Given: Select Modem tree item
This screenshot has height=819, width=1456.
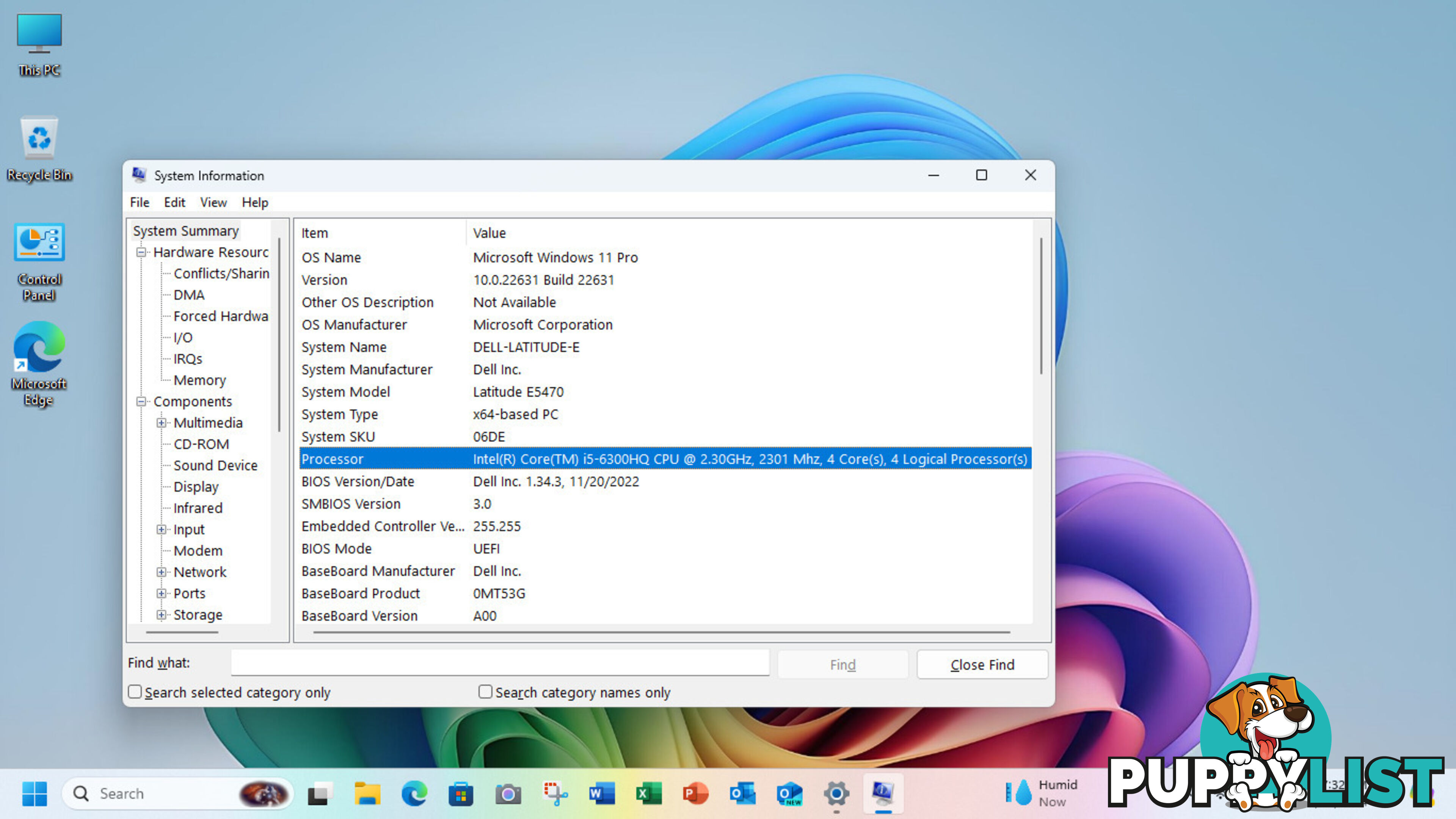Looking at the screenshot, I should pos(198,550).
